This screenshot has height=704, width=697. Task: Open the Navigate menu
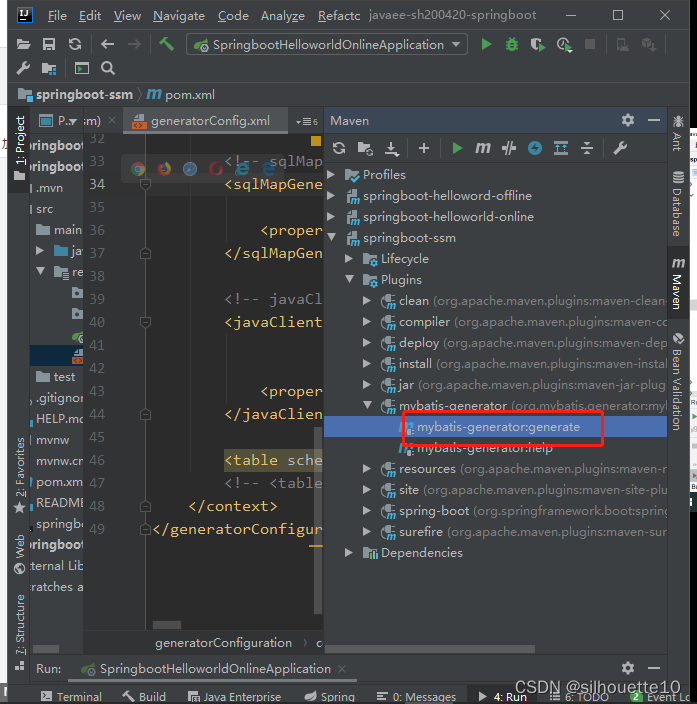[x=179, y=16]
